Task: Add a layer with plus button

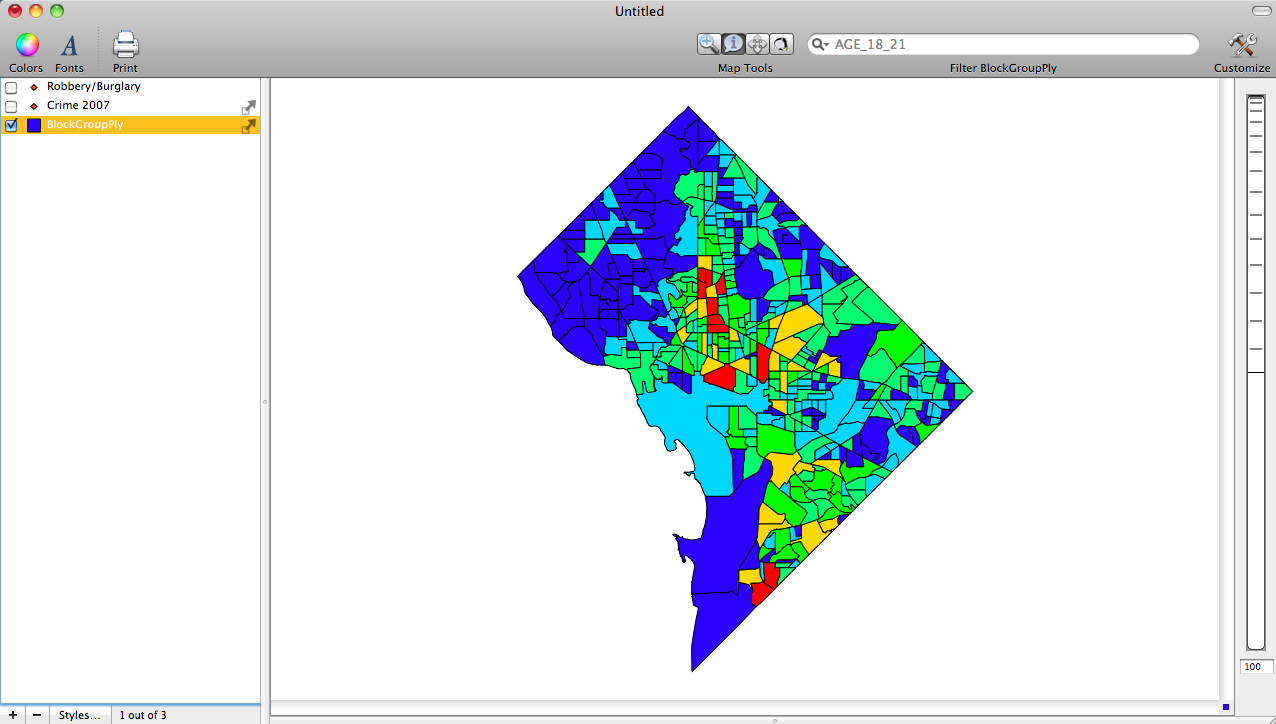Action: (x=12, y=715)
